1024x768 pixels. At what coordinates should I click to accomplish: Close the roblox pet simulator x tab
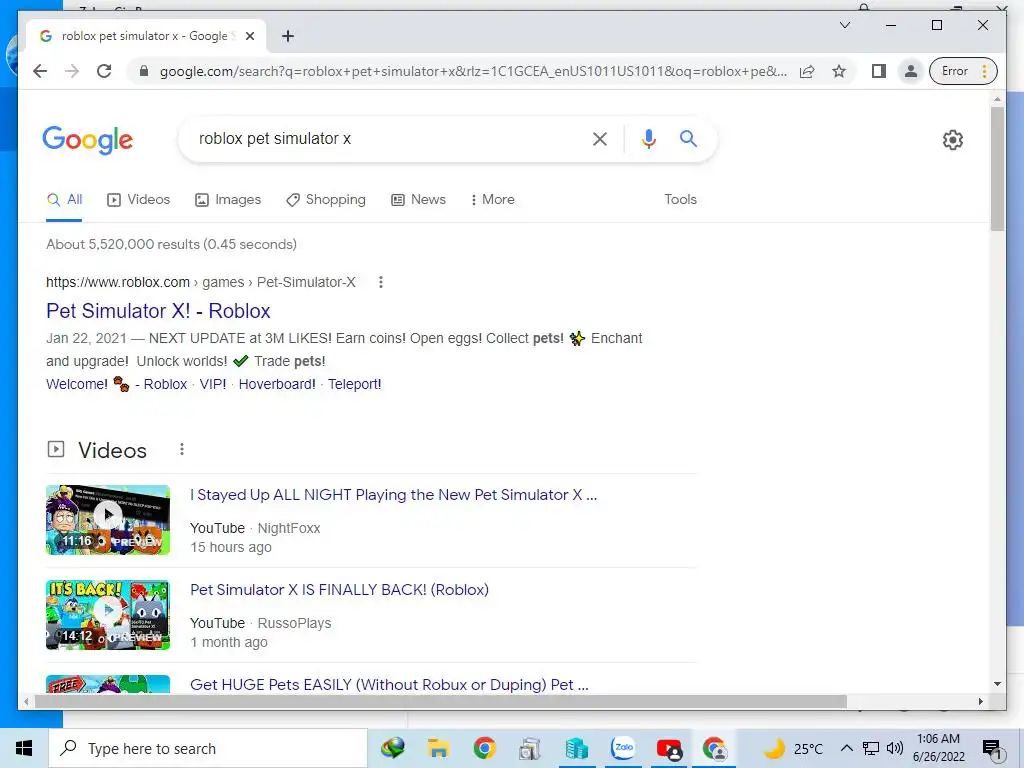tap(249, 36)
